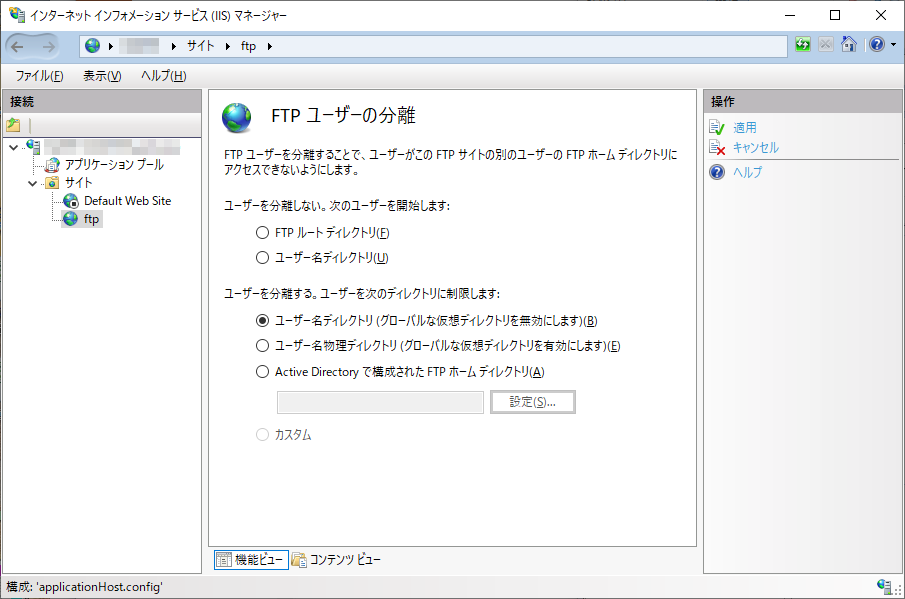Open dropdown arrow after globe in address bar
Image resolution: width=905 pixels, height=599 pixels.
(110, 46)
